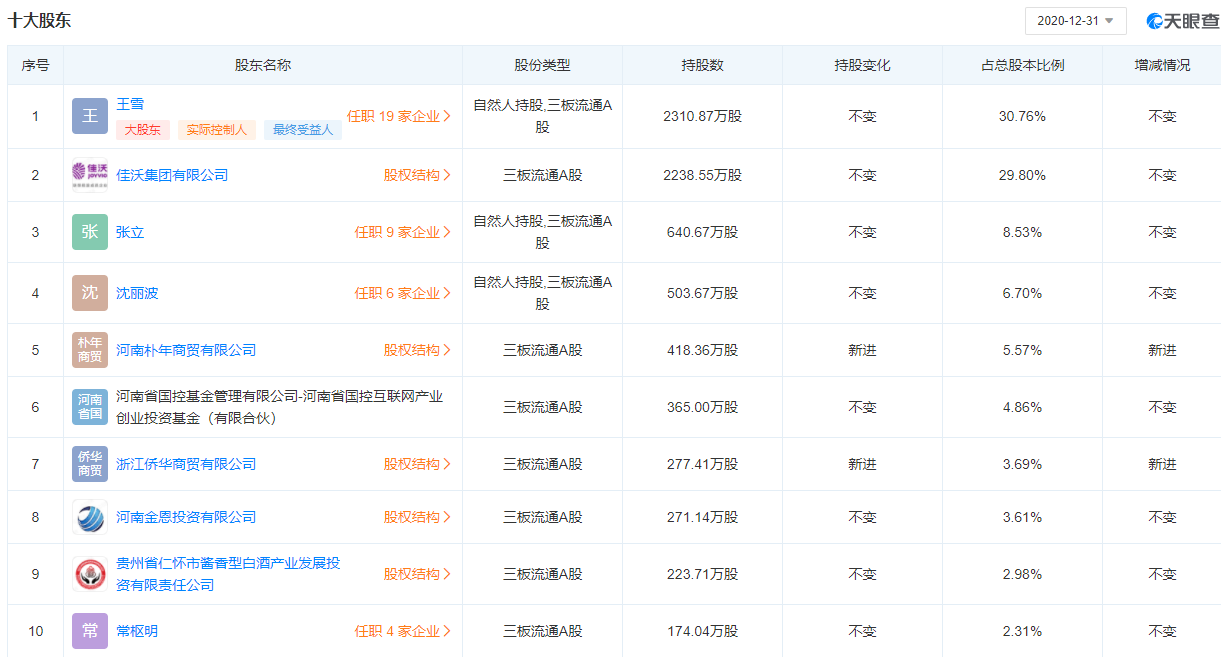Screen dimensions: 1221x657
Task: Open 贵州省仁怀市酱香型白酒产业发展投资 company link
Action: click(228, 574)
